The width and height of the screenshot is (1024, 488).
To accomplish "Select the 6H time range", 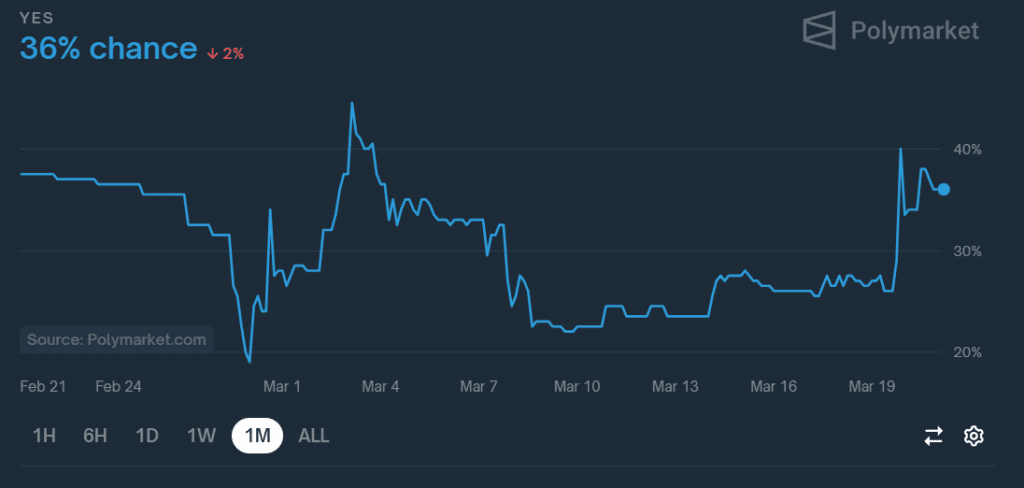I will (x=95, y=436).
